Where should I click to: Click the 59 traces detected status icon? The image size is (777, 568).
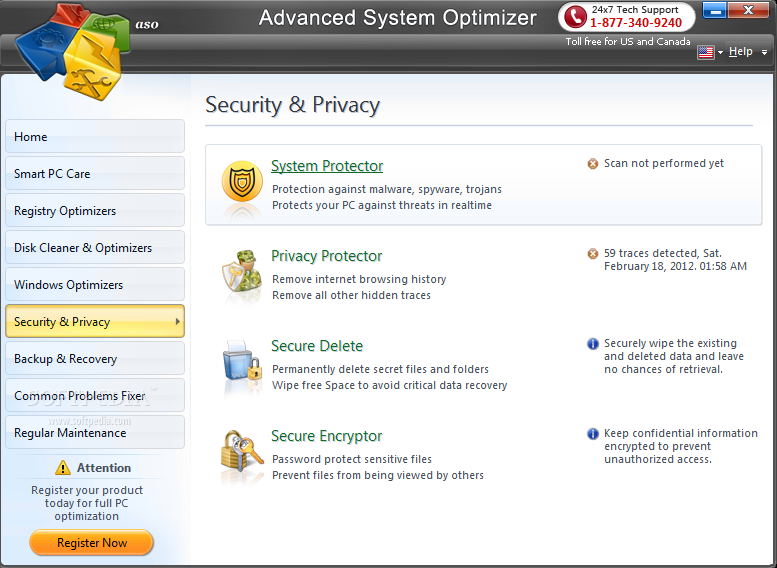(x=593, y=254)
